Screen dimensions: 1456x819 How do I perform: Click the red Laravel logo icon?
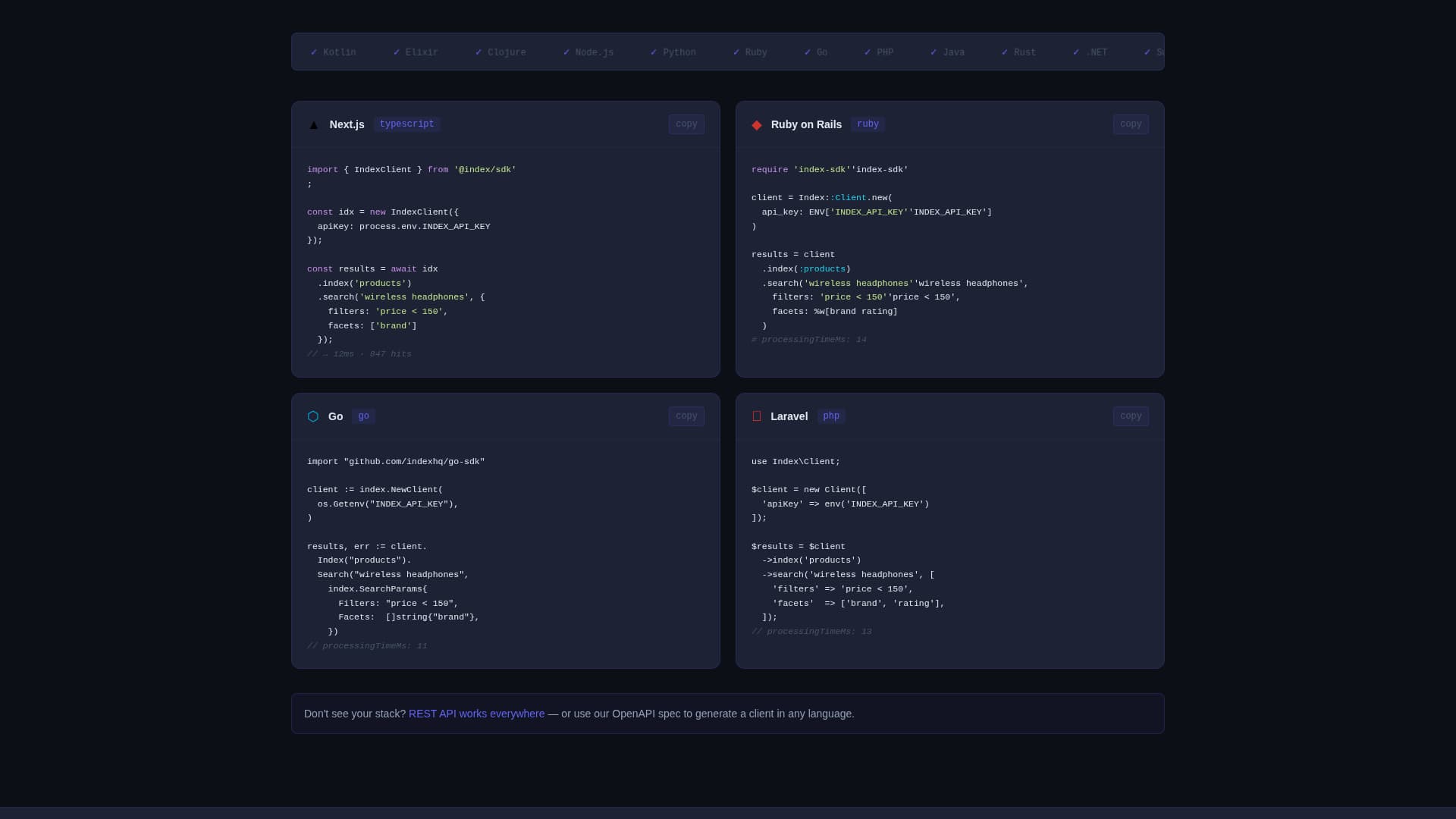[x=757, y=416]
